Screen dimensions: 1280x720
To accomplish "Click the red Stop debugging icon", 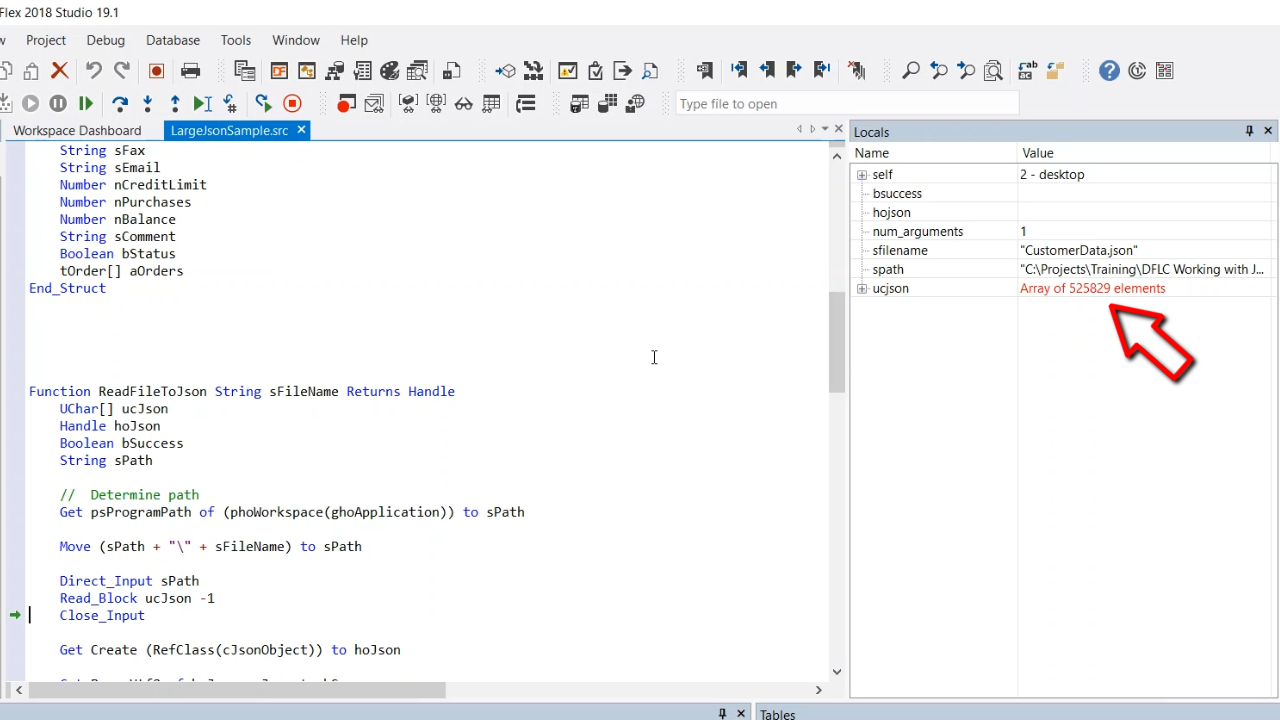I will pyautogui.click(x=292, y=103).
